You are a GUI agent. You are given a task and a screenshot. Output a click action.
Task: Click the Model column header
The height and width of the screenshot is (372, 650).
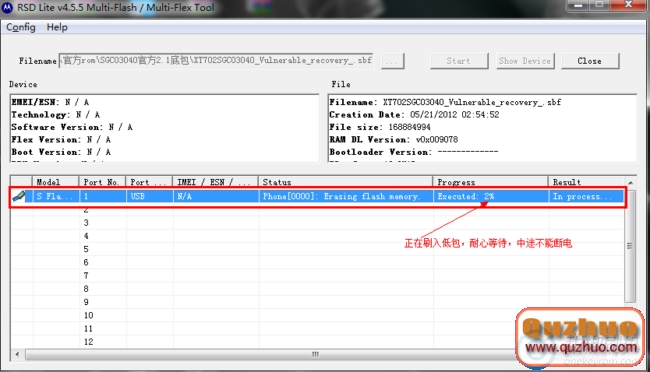click(56, 182)
